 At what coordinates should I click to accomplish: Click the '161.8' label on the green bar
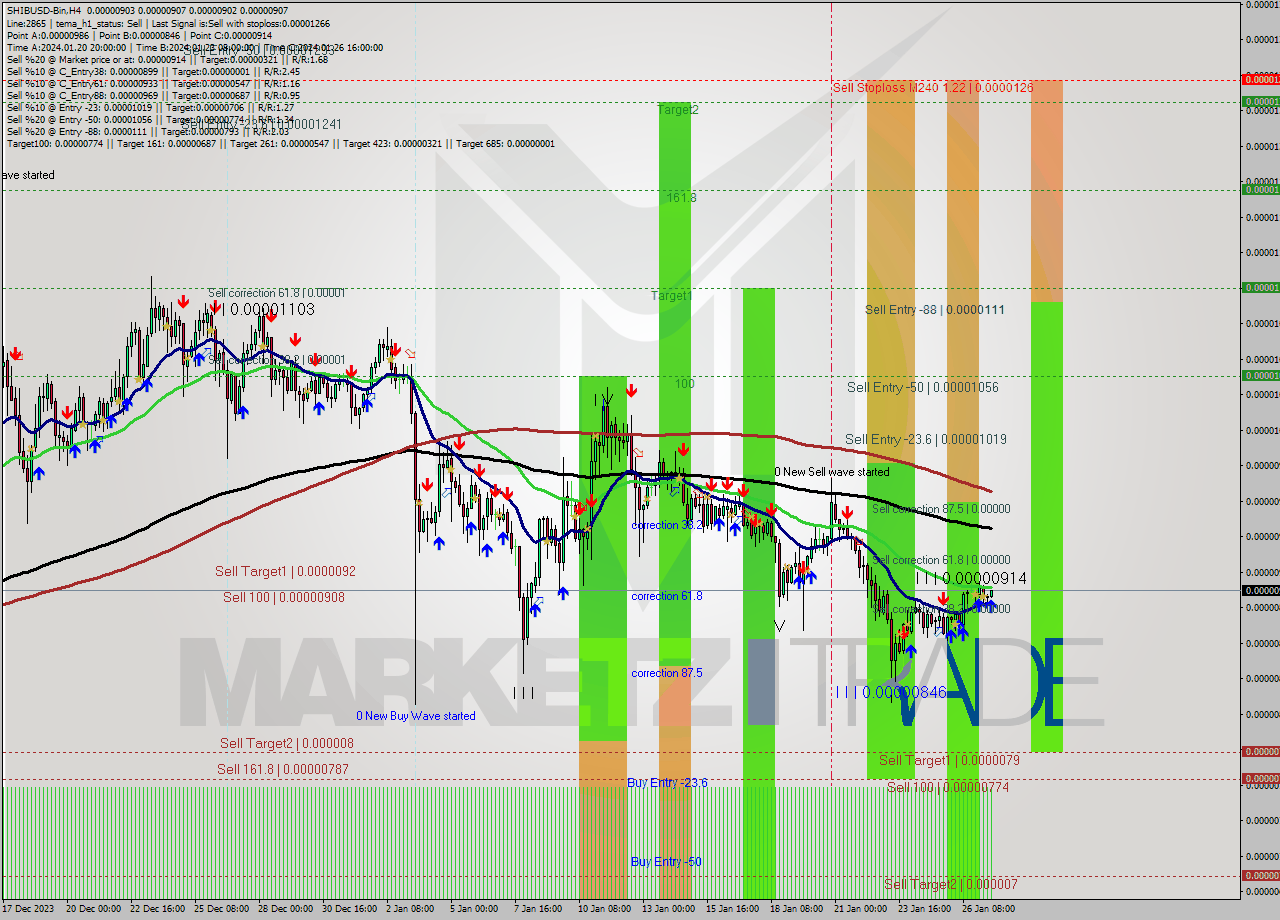[682, 198]
